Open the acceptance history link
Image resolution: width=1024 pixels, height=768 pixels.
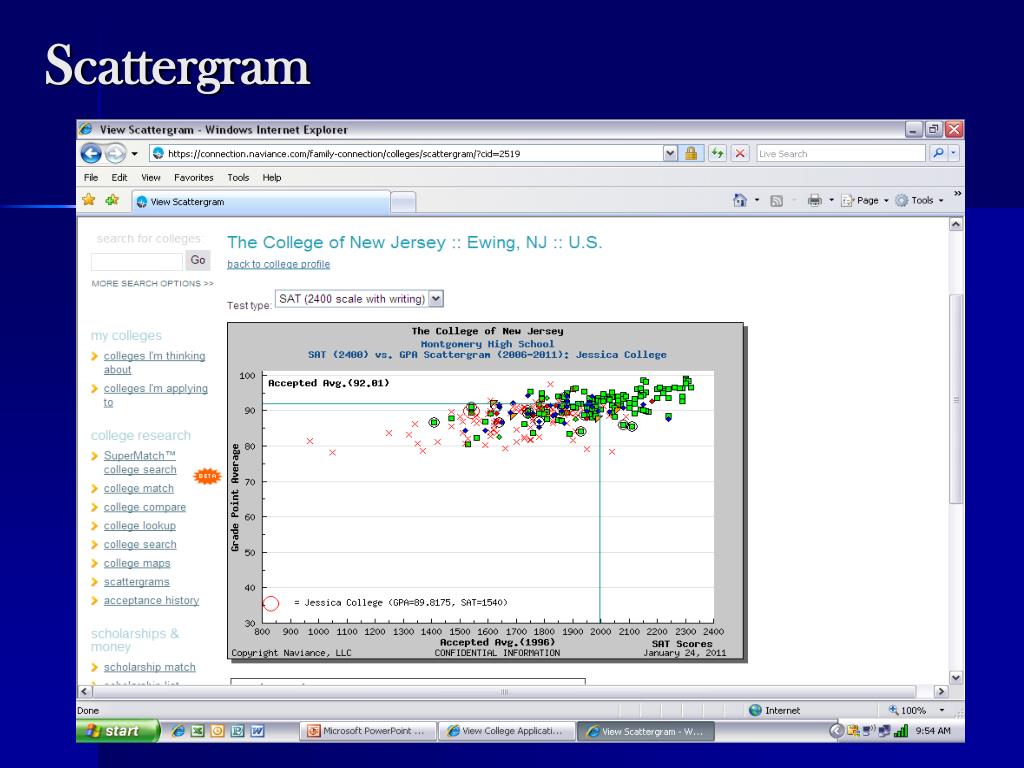coord(151,600)
